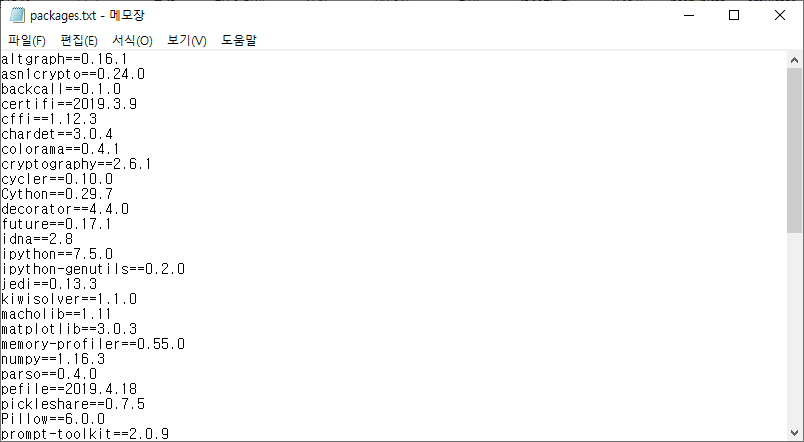Image resolution: width=804 pixels, height=442 pixels.
Task: Open the 편집(E) menu
Action: coord(79,41)
